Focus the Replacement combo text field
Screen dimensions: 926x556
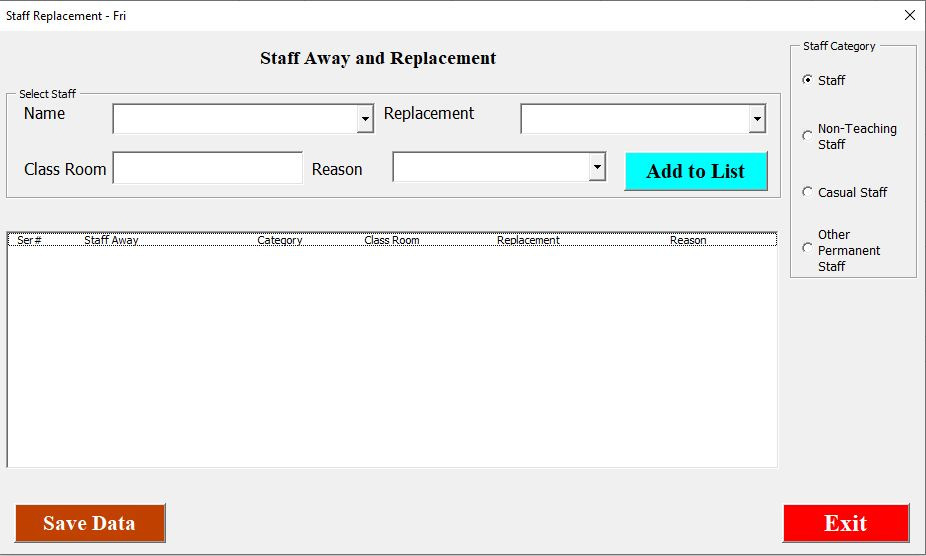[634, 119]
